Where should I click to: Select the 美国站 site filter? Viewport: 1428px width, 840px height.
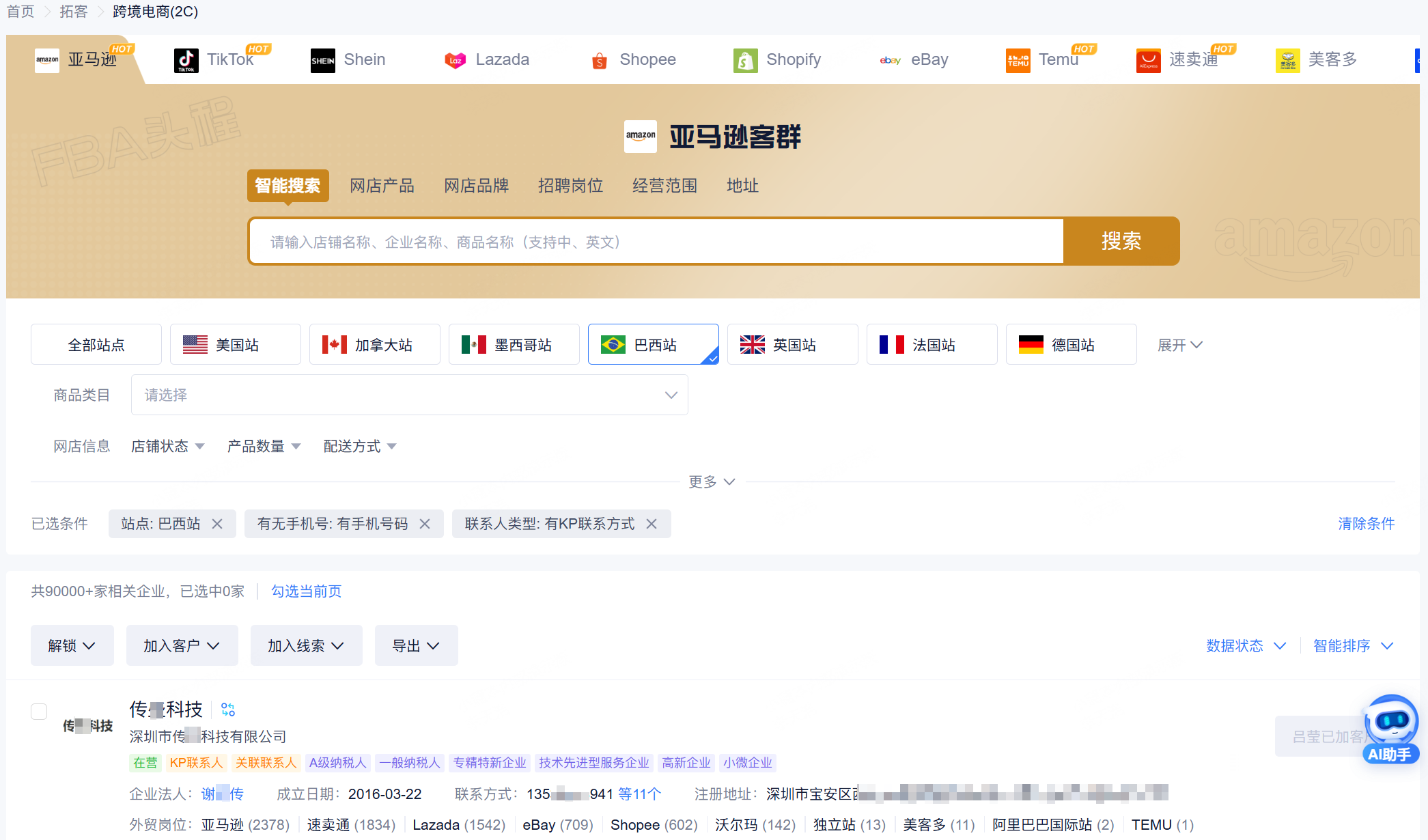235,345
